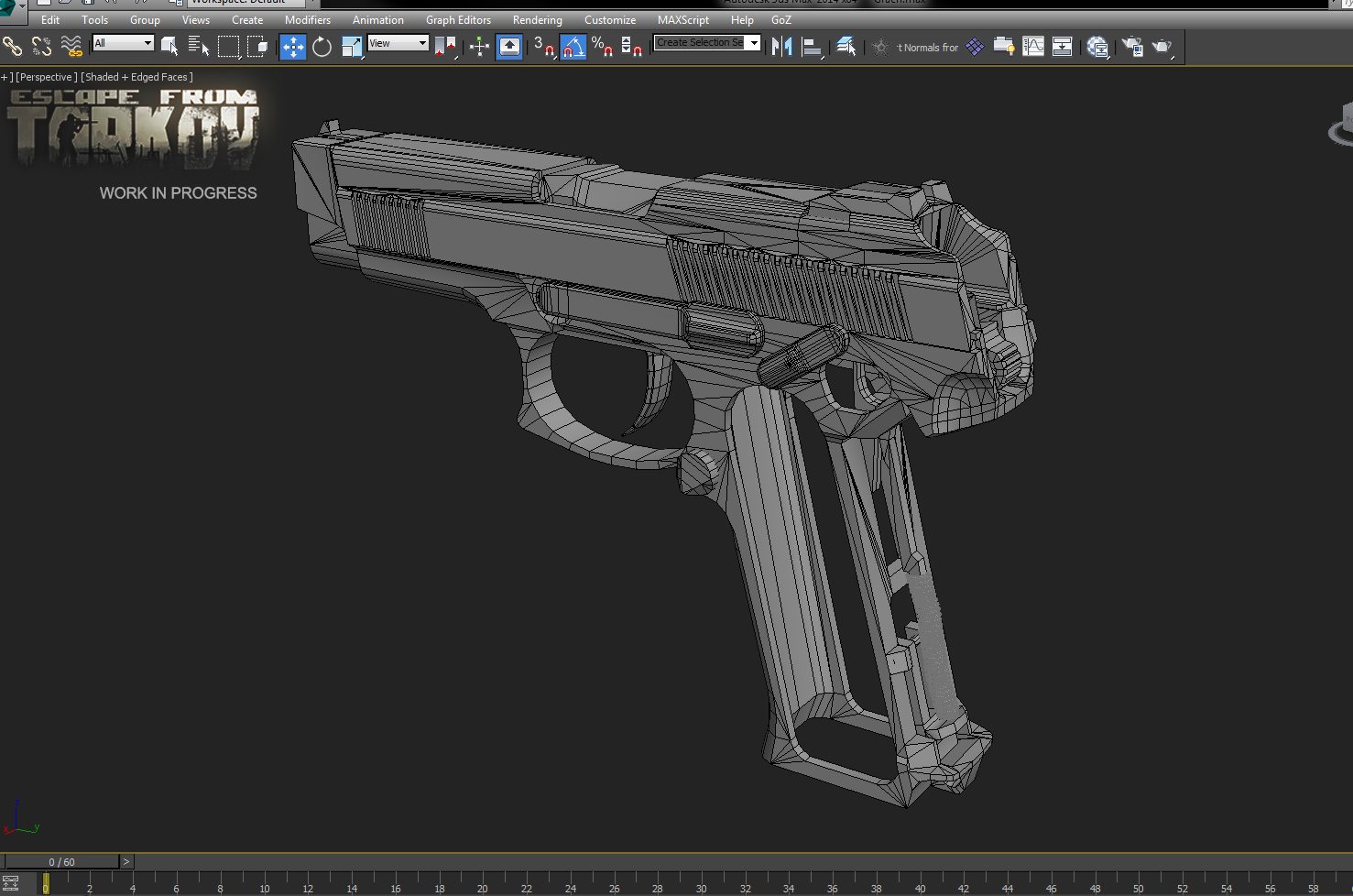This screenshot has width=1353, height=896.
Task: Open the Material Editor icon
Action: [x=1097, y=47]
